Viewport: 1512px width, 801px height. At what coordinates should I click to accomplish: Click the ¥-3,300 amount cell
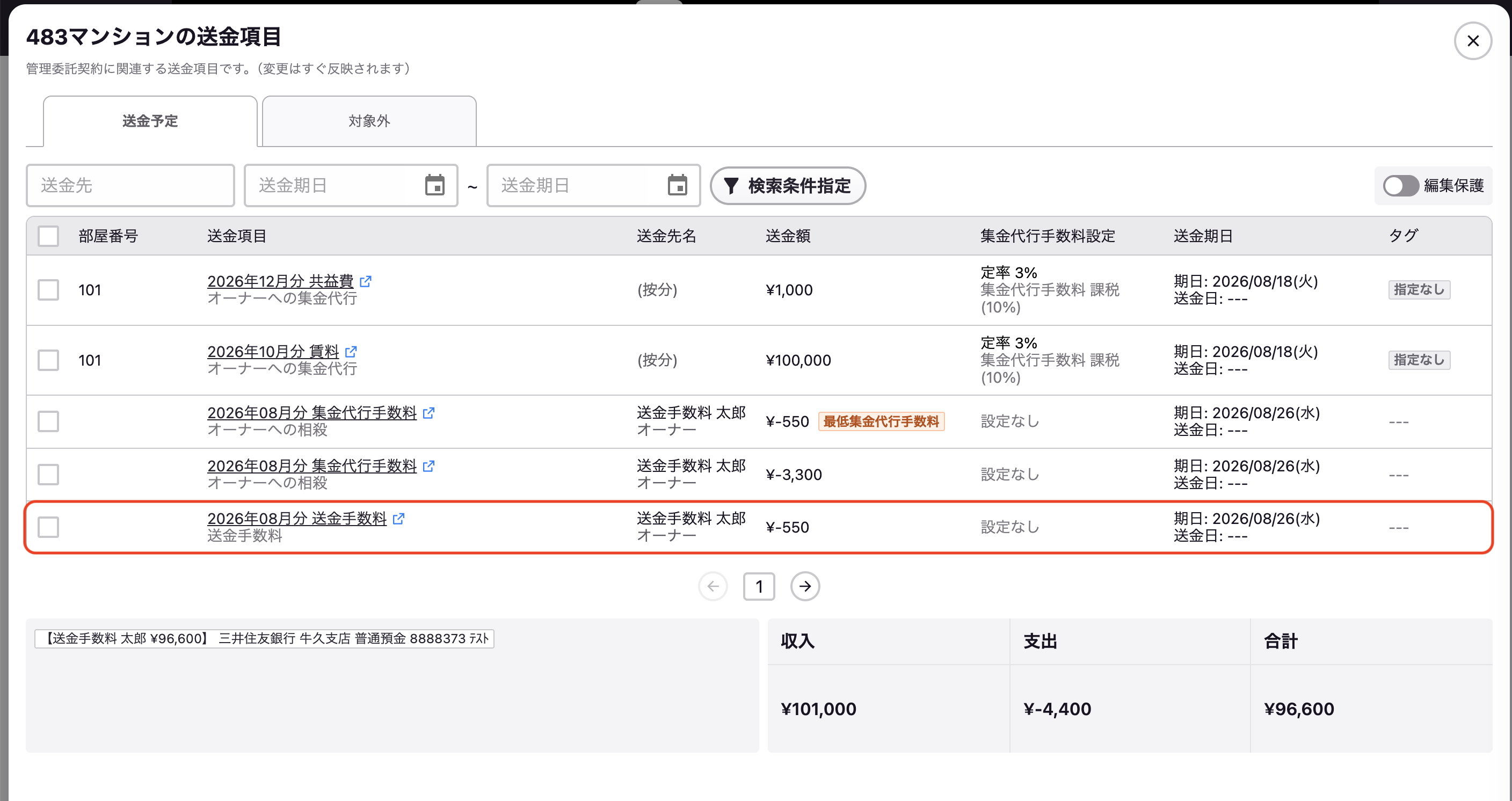[x=794, y=475]
